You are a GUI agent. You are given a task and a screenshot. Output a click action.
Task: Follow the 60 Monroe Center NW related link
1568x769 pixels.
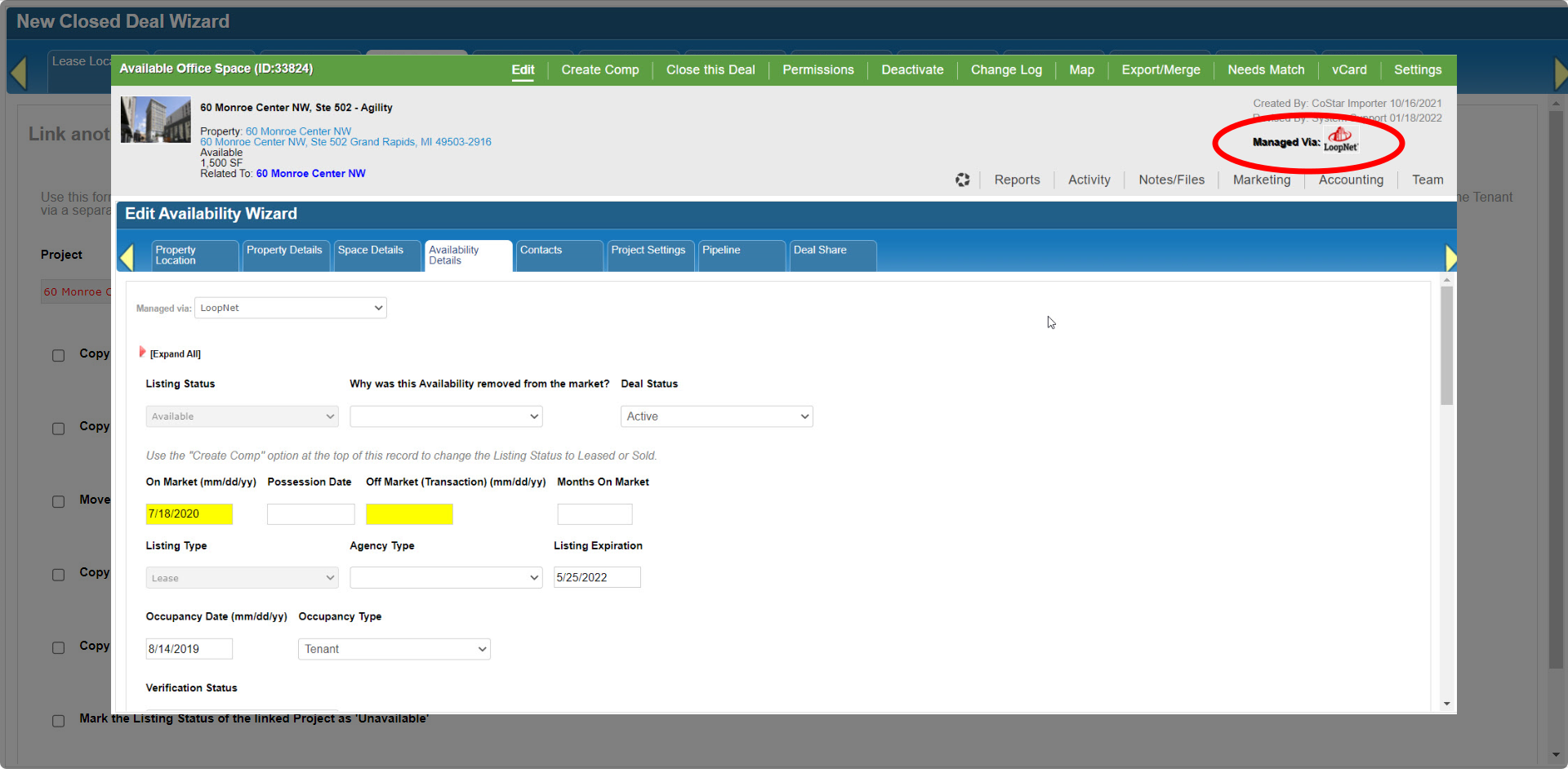point(310,174)
